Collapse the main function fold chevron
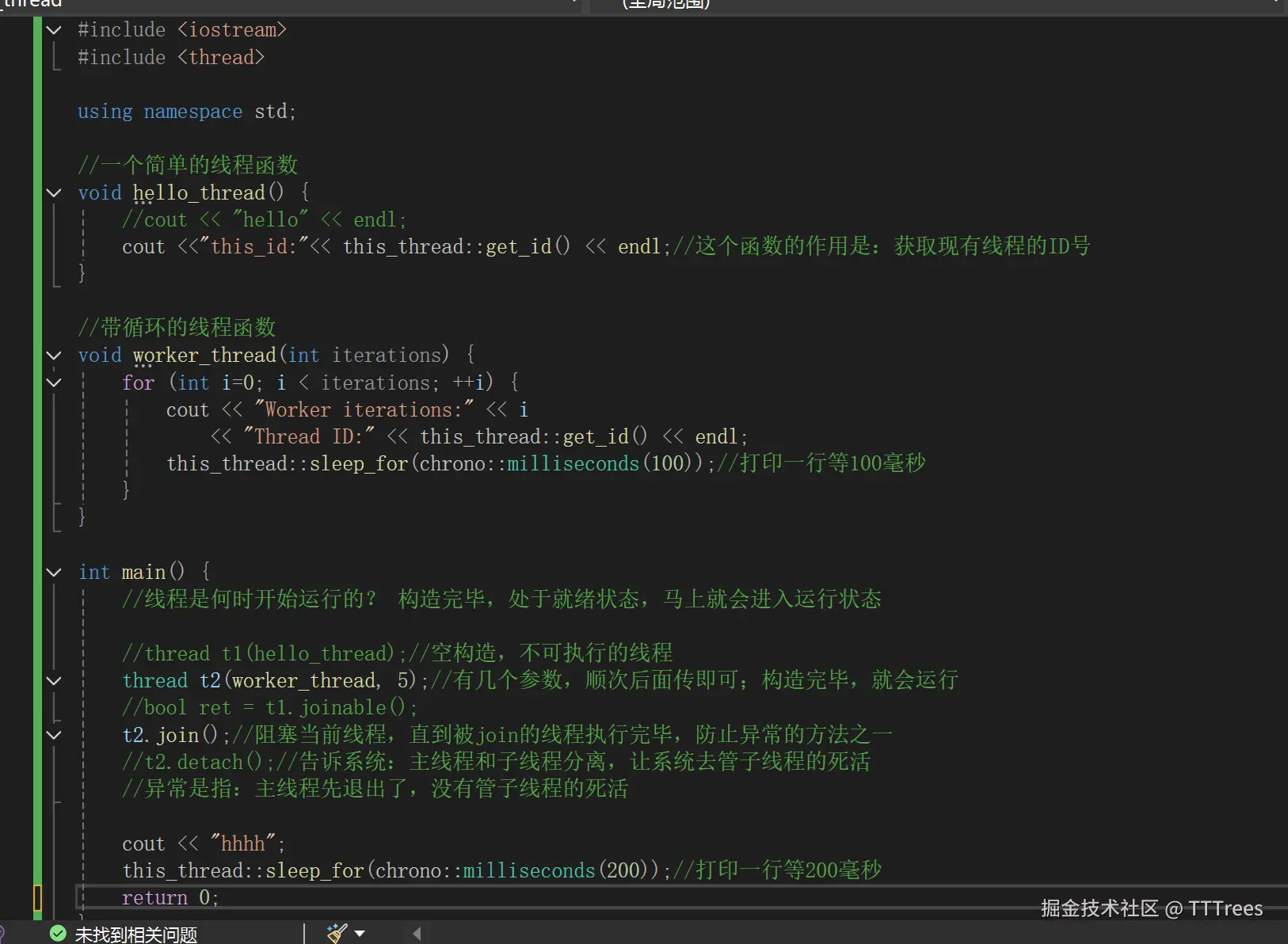 pyautogui.click(x=54, y=572)
